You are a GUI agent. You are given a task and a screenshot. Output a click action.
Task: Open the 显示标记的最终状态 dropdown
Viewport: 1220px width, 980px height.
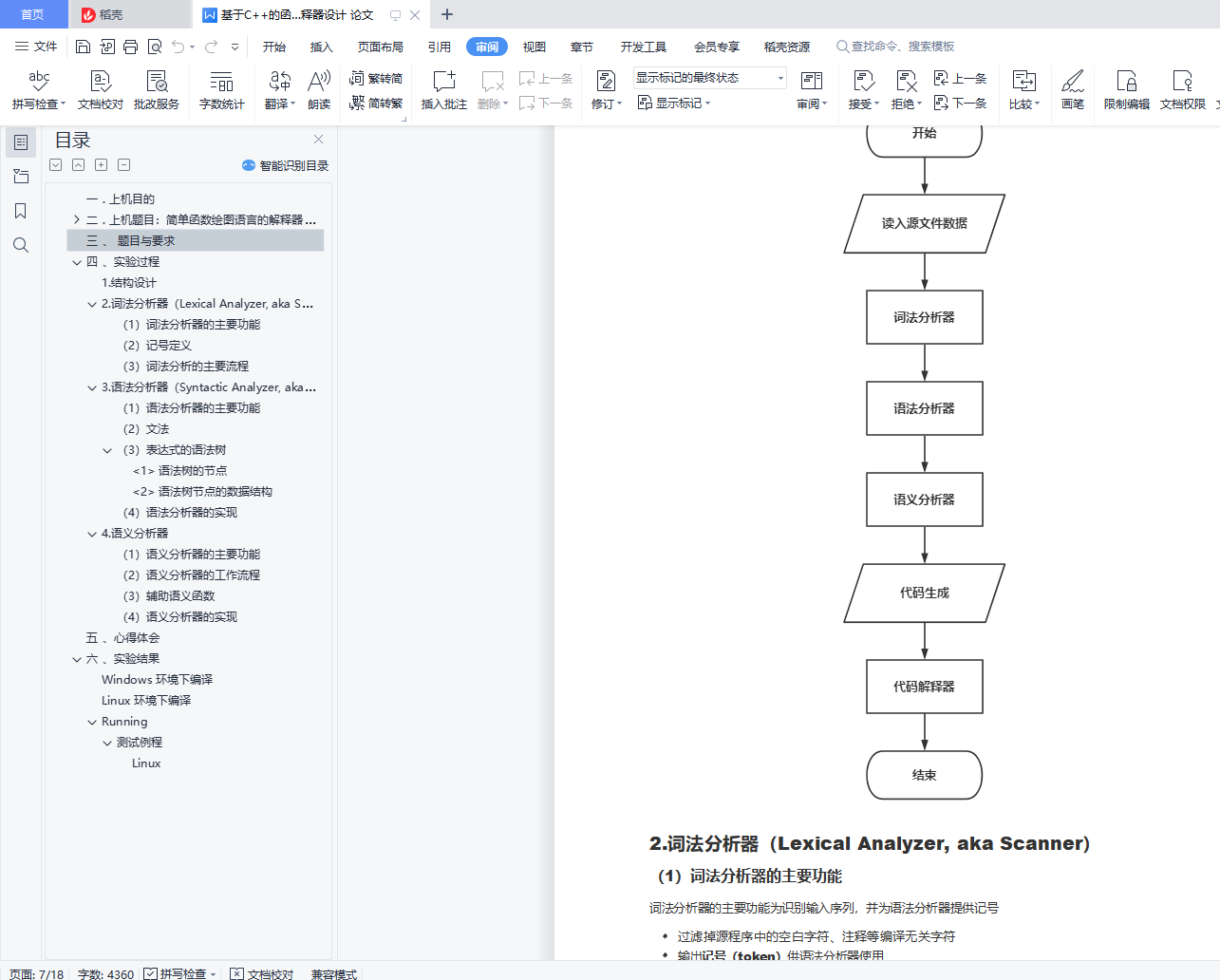[x=710, y=78]
